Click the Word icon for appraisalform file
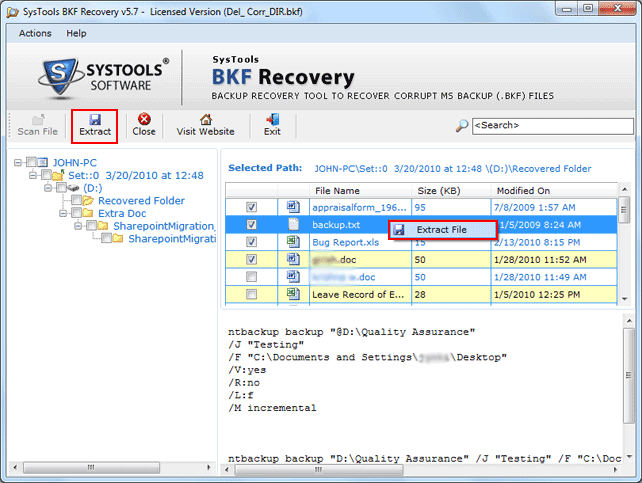This screenshot has height=483, width=642. click(293, 207)
